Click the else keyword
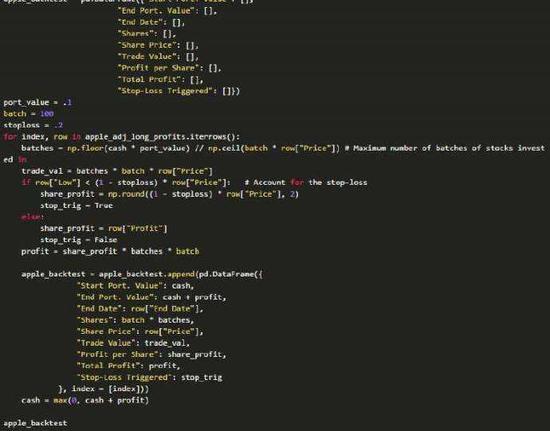550x431 pixels. pos(32,217)
